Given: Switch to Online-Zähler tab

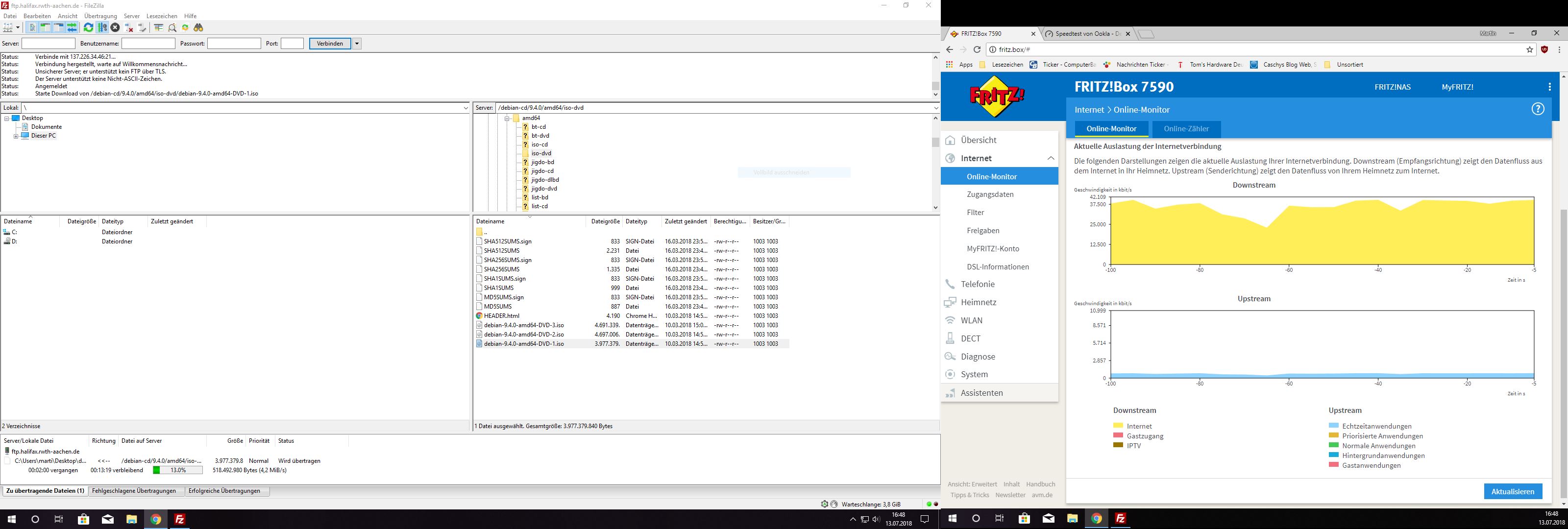Looking at the screenshot, I should pyautogui.click(x=1186, y=128).
